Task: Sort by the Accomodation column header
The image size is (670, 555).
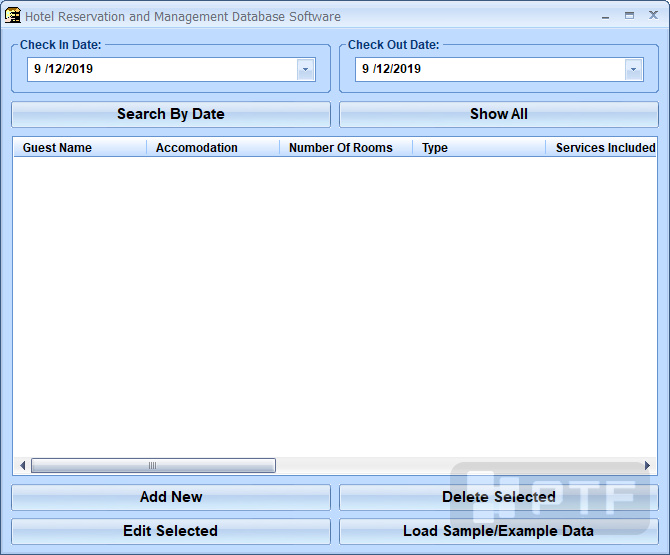Action: pos(213,147)
